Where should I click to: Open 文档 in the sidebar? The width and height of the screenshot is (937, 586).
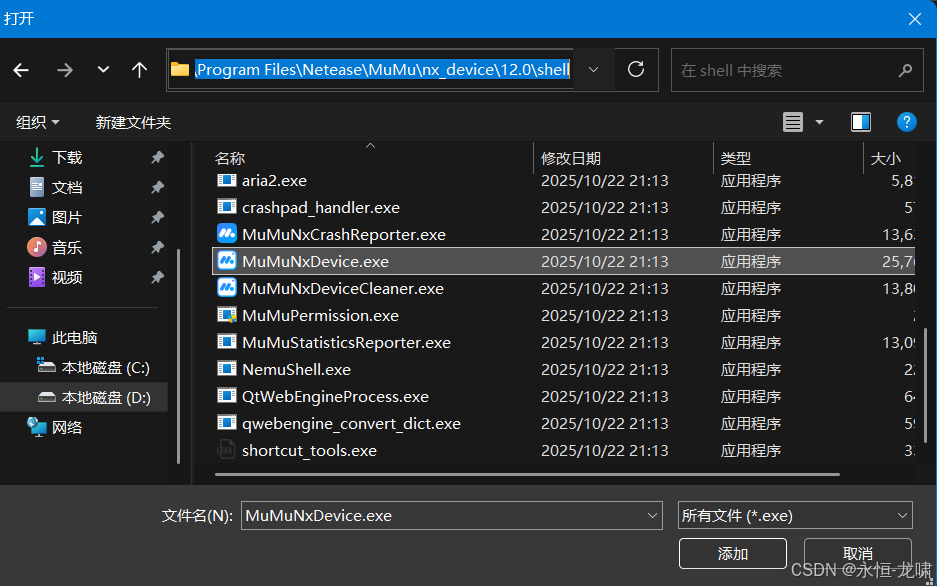pos(66,188)
